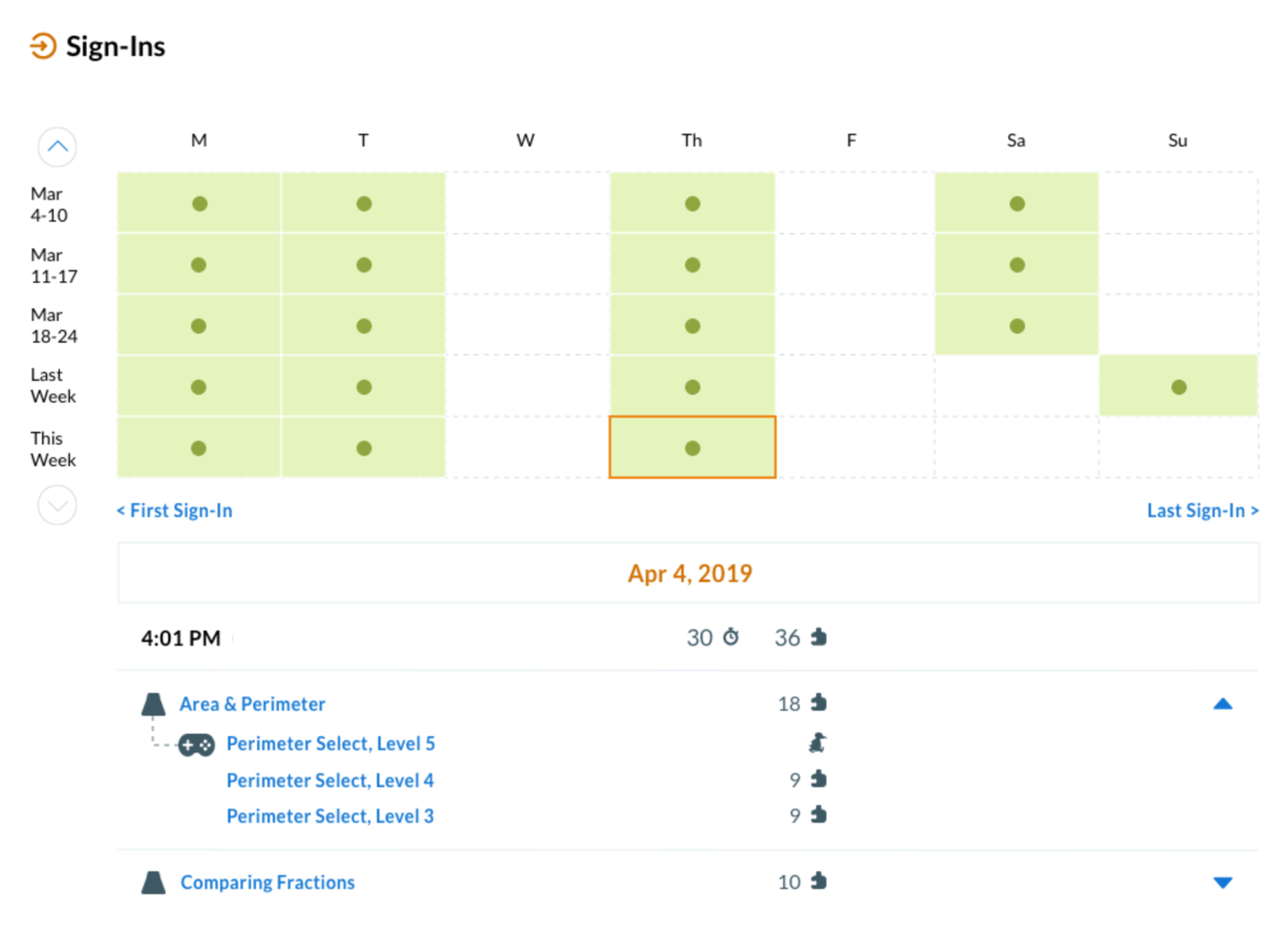
Task: Choose Saturday sign-in for Mar 18-24
Action: click(1016, 326)
